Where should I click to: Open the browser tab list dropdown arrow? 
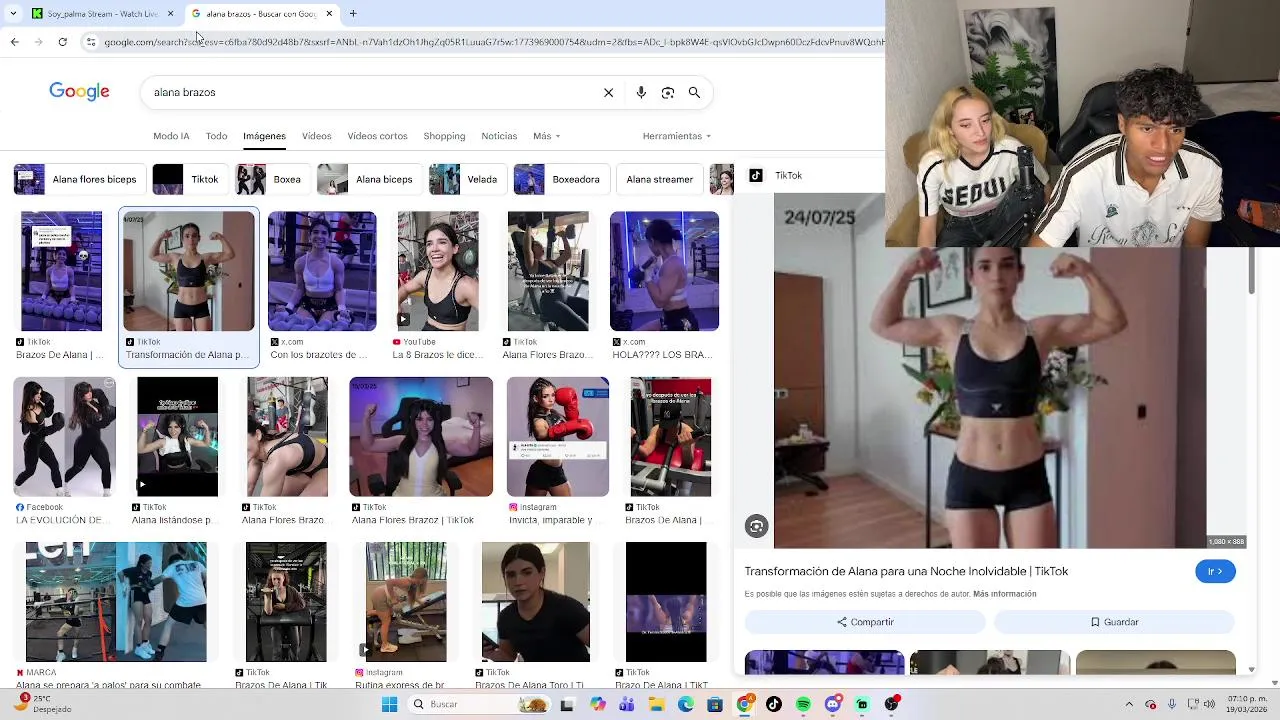pos(13,14)
